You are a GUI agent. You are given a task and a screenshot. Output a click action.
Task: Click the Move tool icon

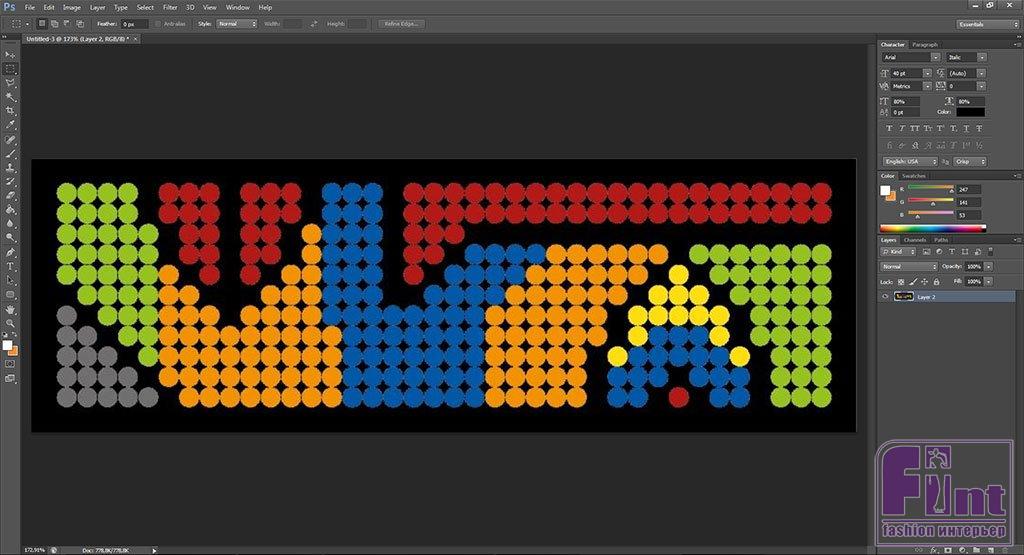click(x=11, y=54)
